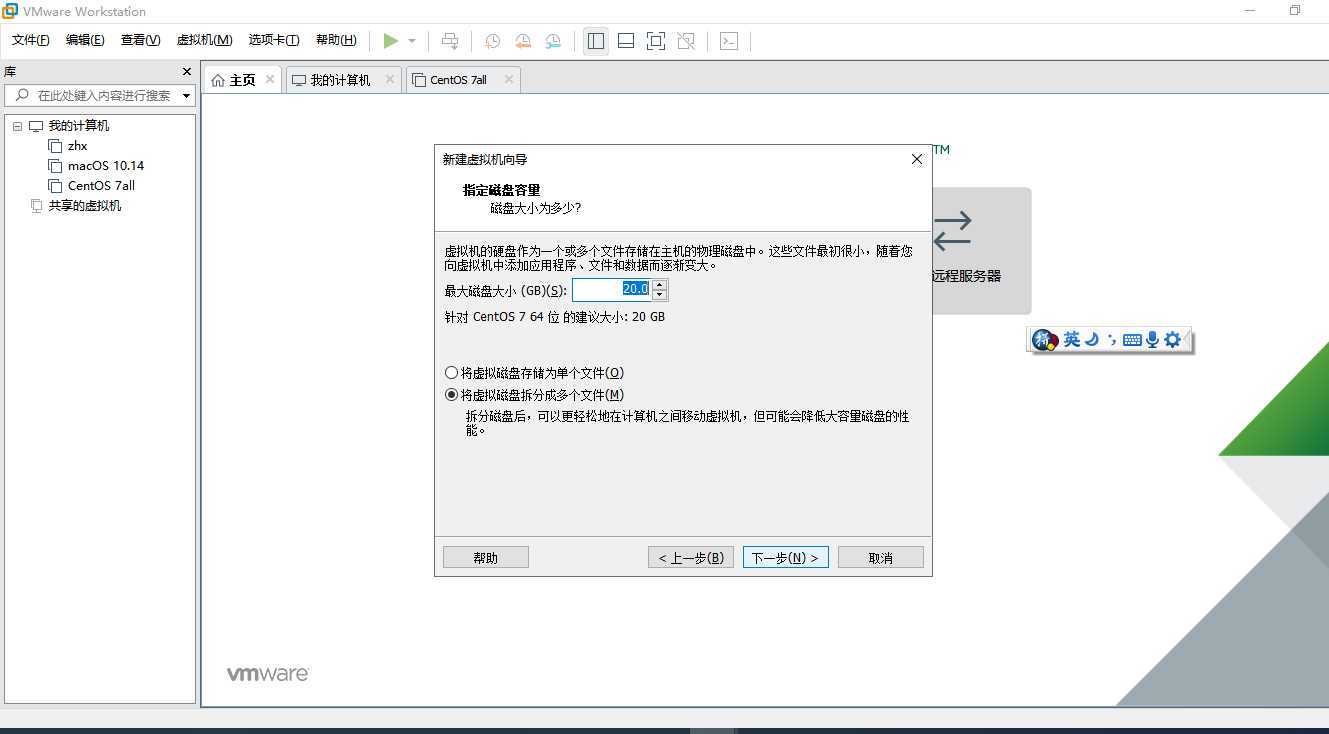Click the restore window button
The height and width of the screenshot is (734, 1329).
[x=1295, y=11]
